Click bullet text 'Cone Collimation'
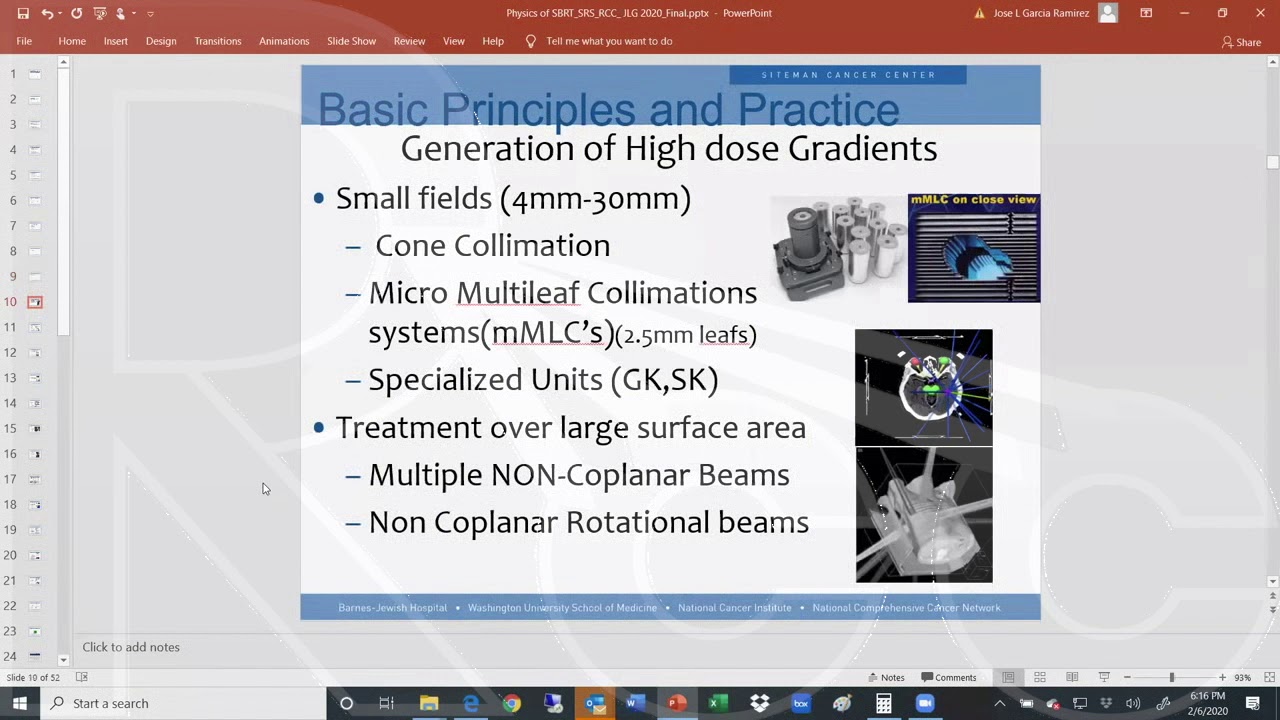 [492, 245]
